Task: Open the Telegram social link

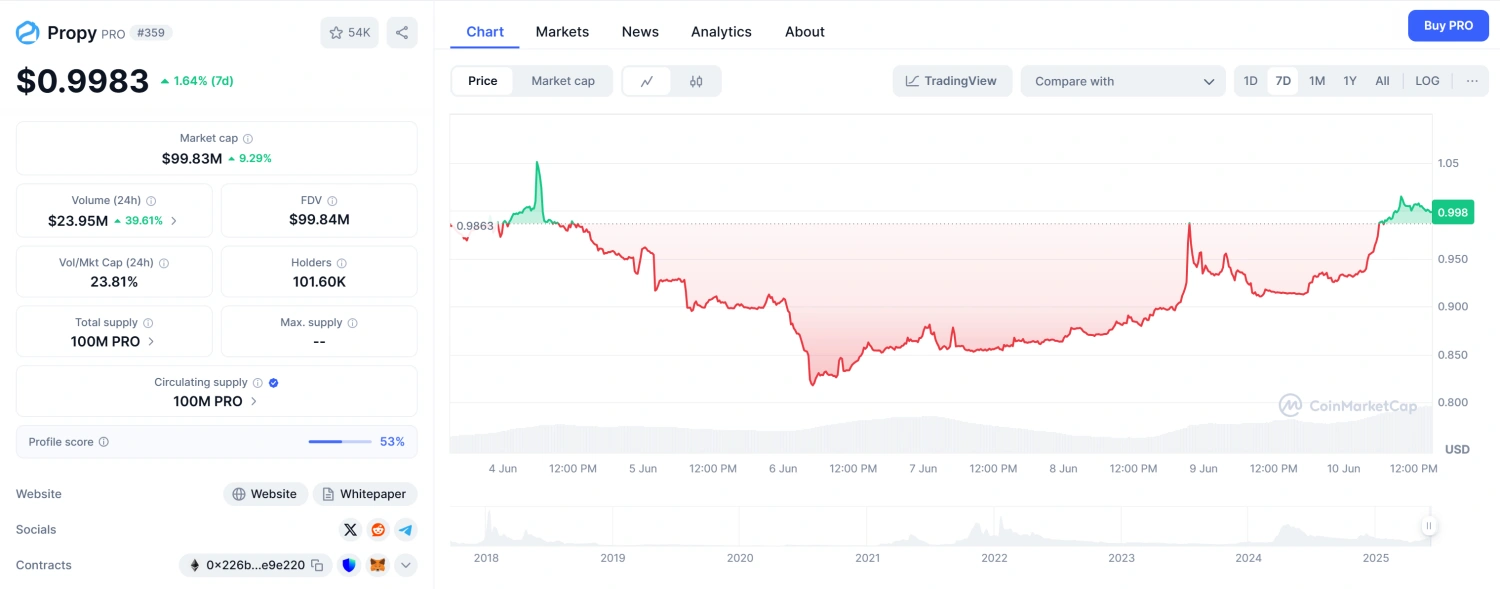Action: [405, 530]
